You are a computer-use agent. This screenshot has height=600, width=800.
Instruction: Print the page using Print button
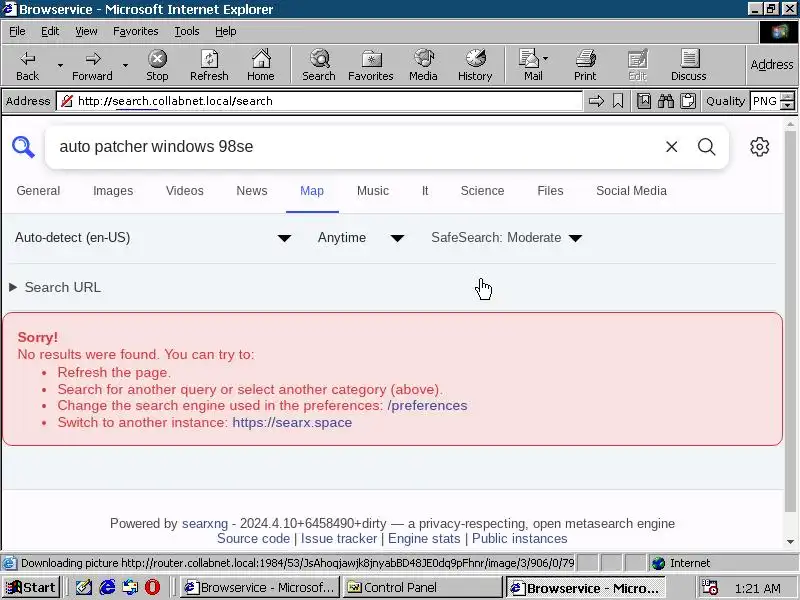point(585,65)
